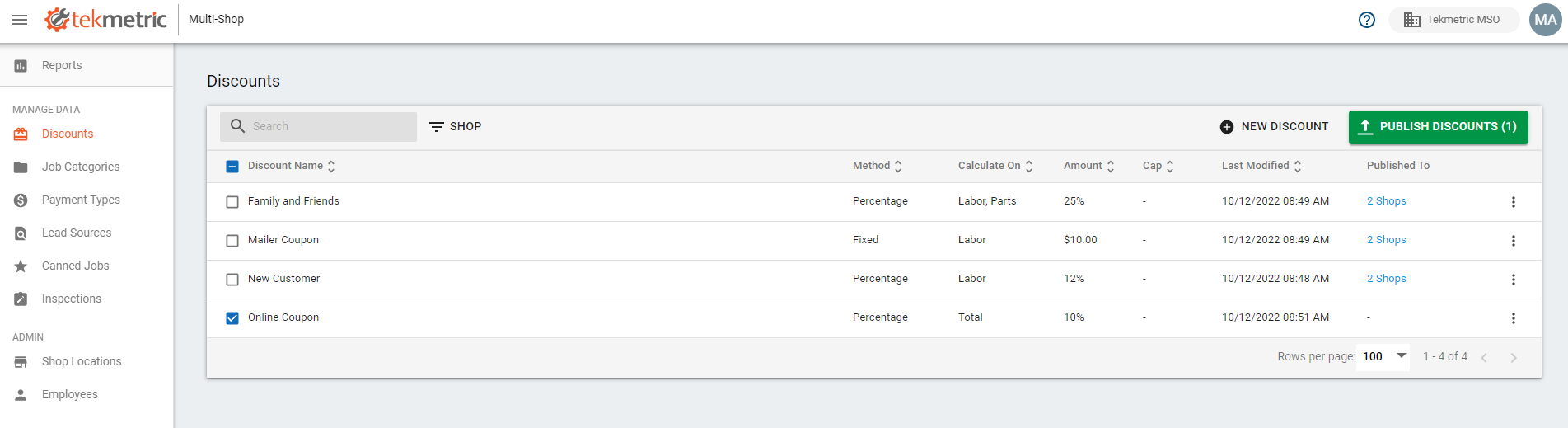Click the Mailer Coupon discount name
Image resolution: width=1568 pixels, height=428 pixels.
(283, 240)
